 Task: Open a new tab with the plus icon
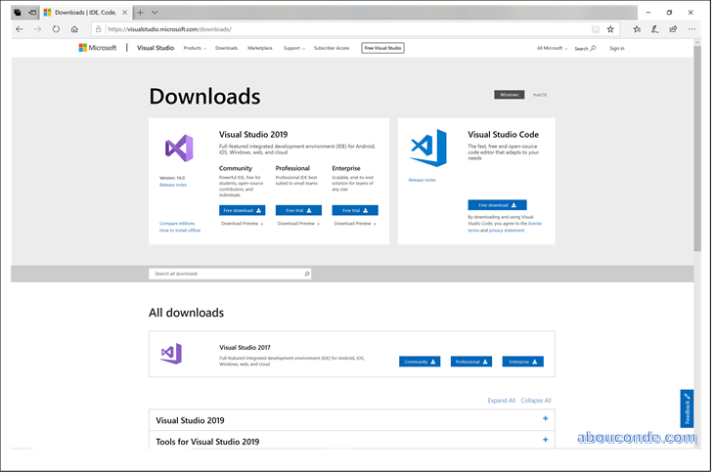pos(140,12)
